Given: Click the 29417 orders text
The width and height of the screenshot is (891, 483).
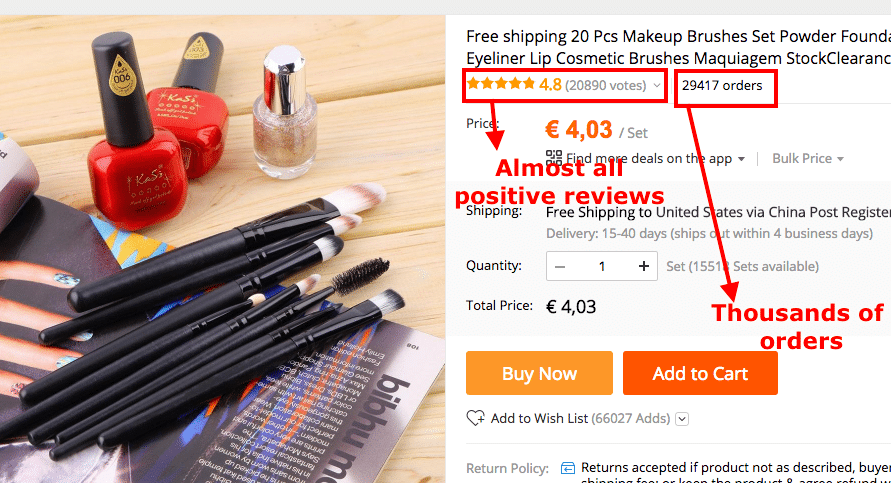Looking at the screenshot, I should tap(722, 85).
